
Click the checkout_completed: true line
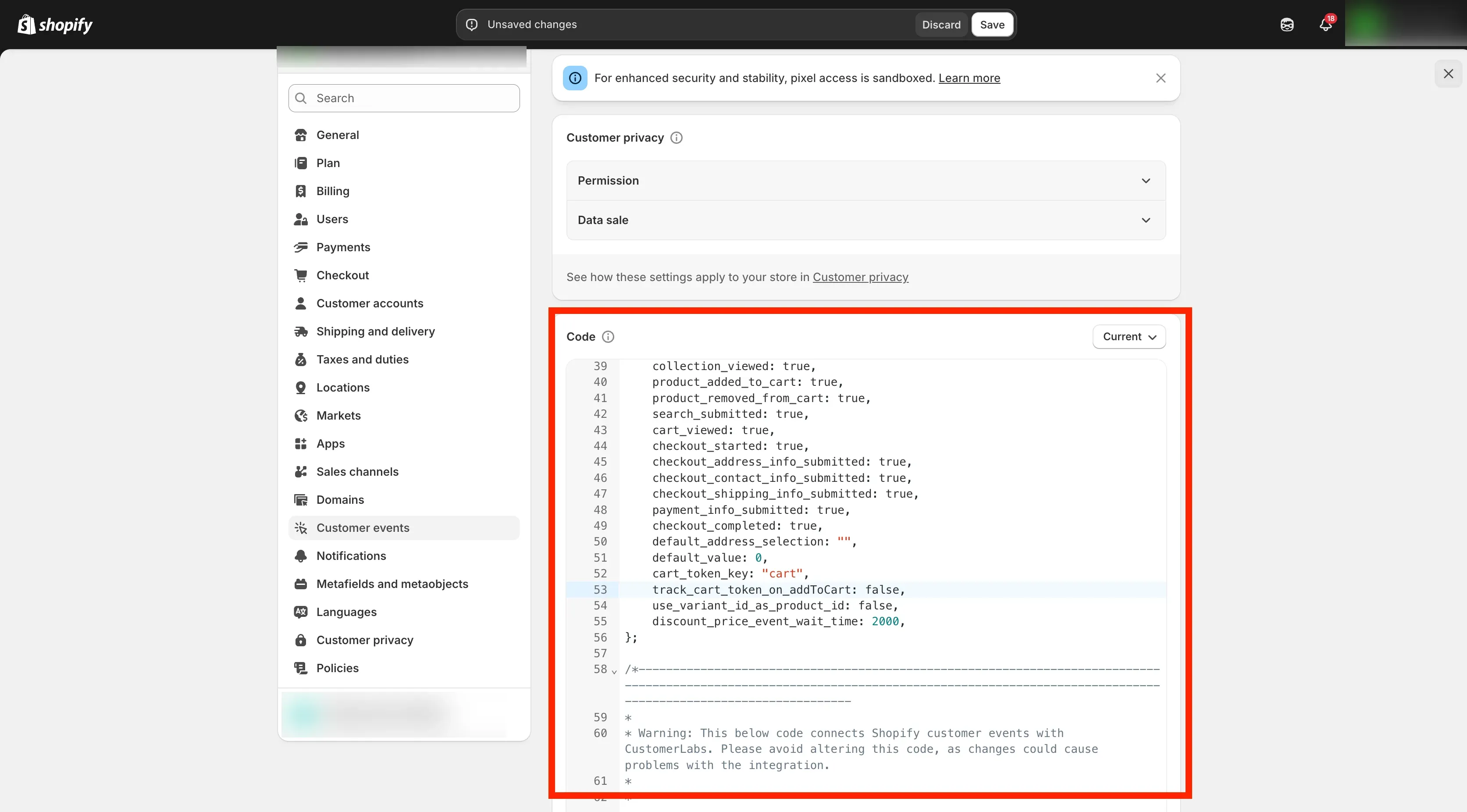(737, 526)
